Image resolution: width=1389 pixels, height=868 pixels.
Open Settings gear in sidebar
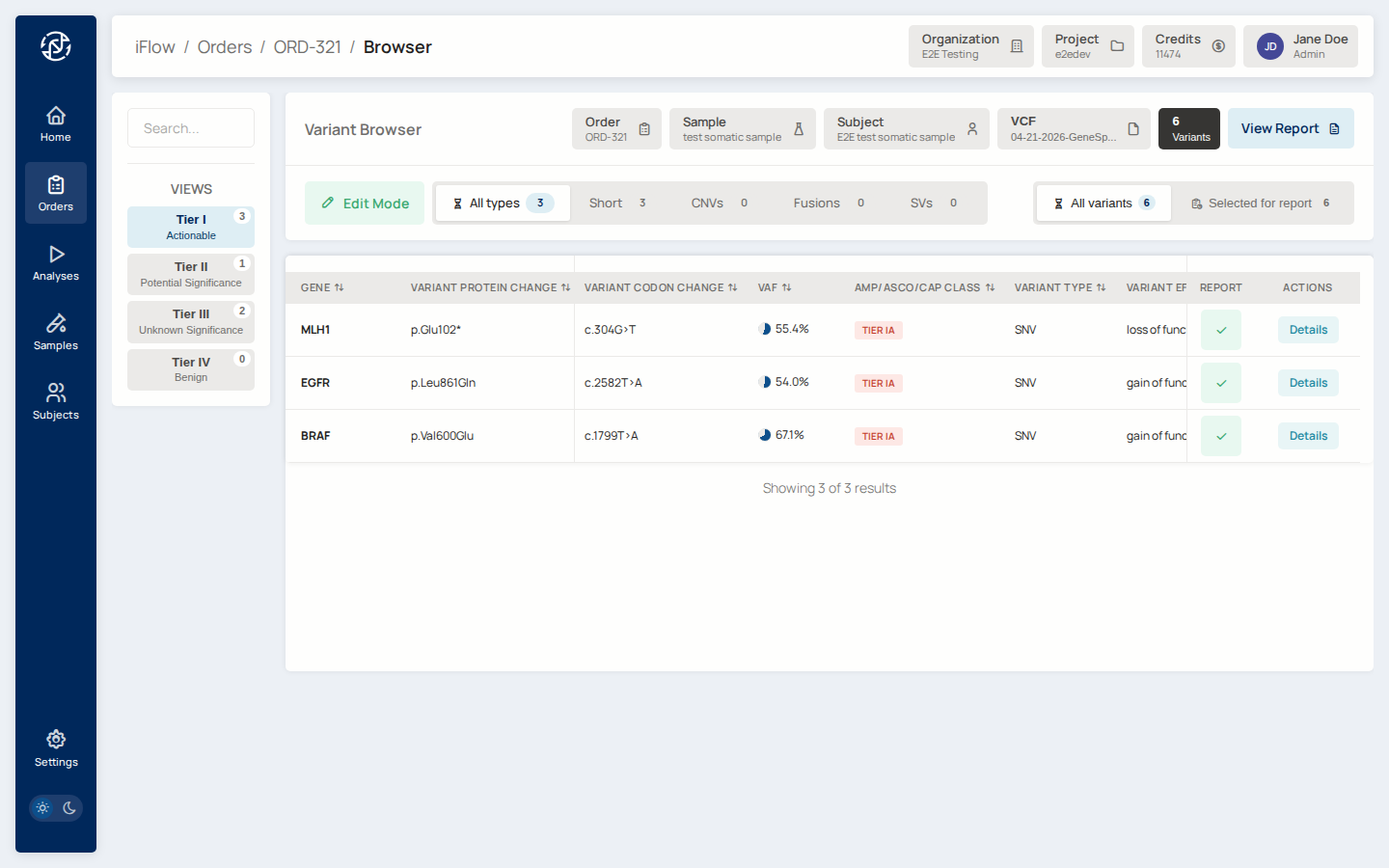(x=56, y=748)
